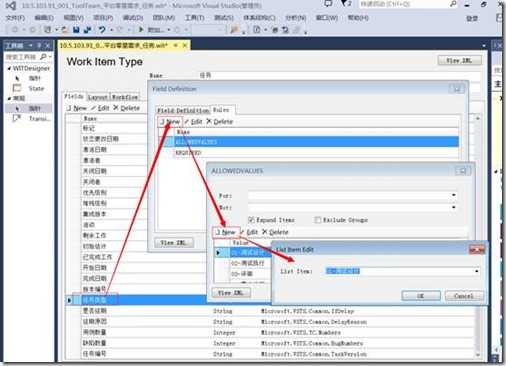
Task: Click View XML in ALLOWEDVALUES dialog
Action: coord(231,293)
